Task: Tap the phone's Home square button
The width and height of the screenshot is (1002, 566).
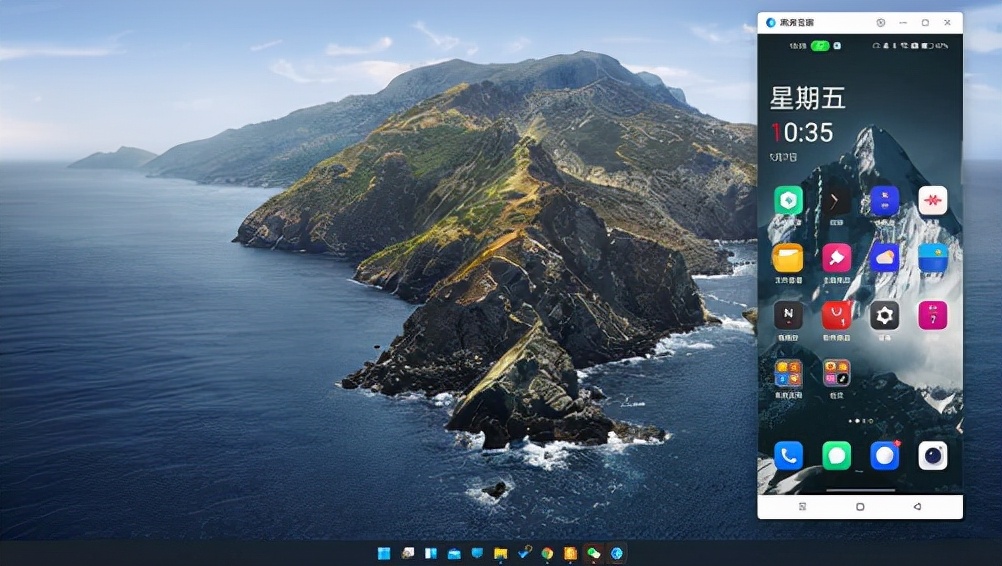Action: click(860, 507)
